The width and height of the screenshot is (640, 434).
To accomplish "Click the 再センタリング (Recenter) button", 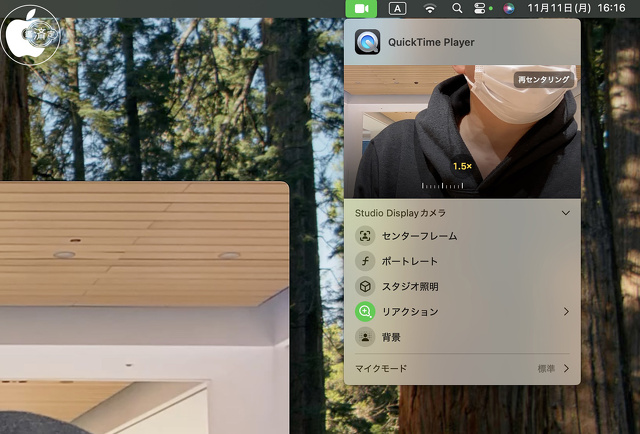I will [543, 79].
